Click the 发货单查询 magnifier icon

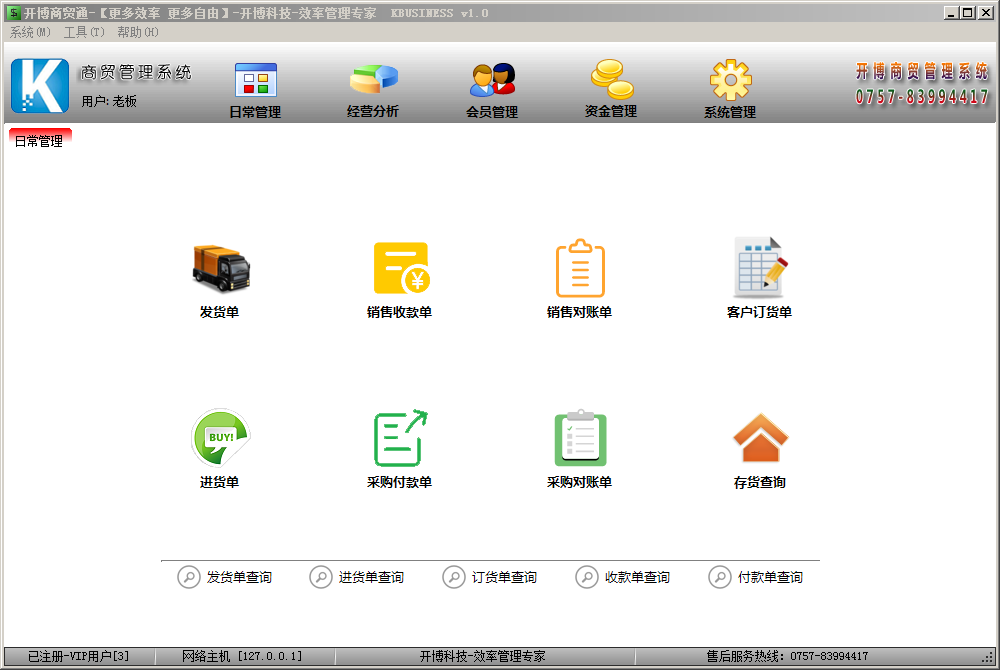[x=189, y=577]
